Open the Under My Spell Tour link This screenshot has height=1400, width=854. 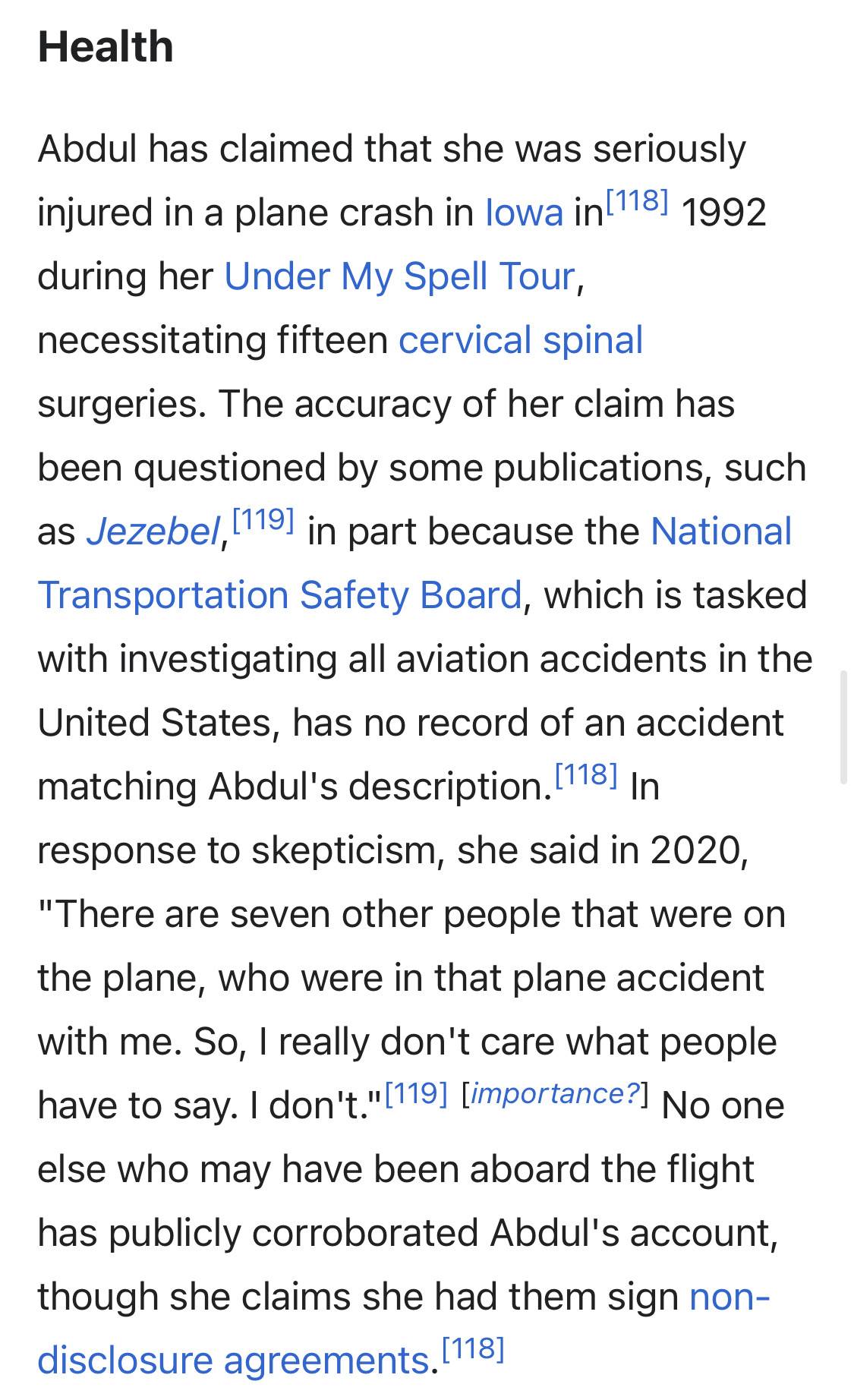click(x=399, y=276)
